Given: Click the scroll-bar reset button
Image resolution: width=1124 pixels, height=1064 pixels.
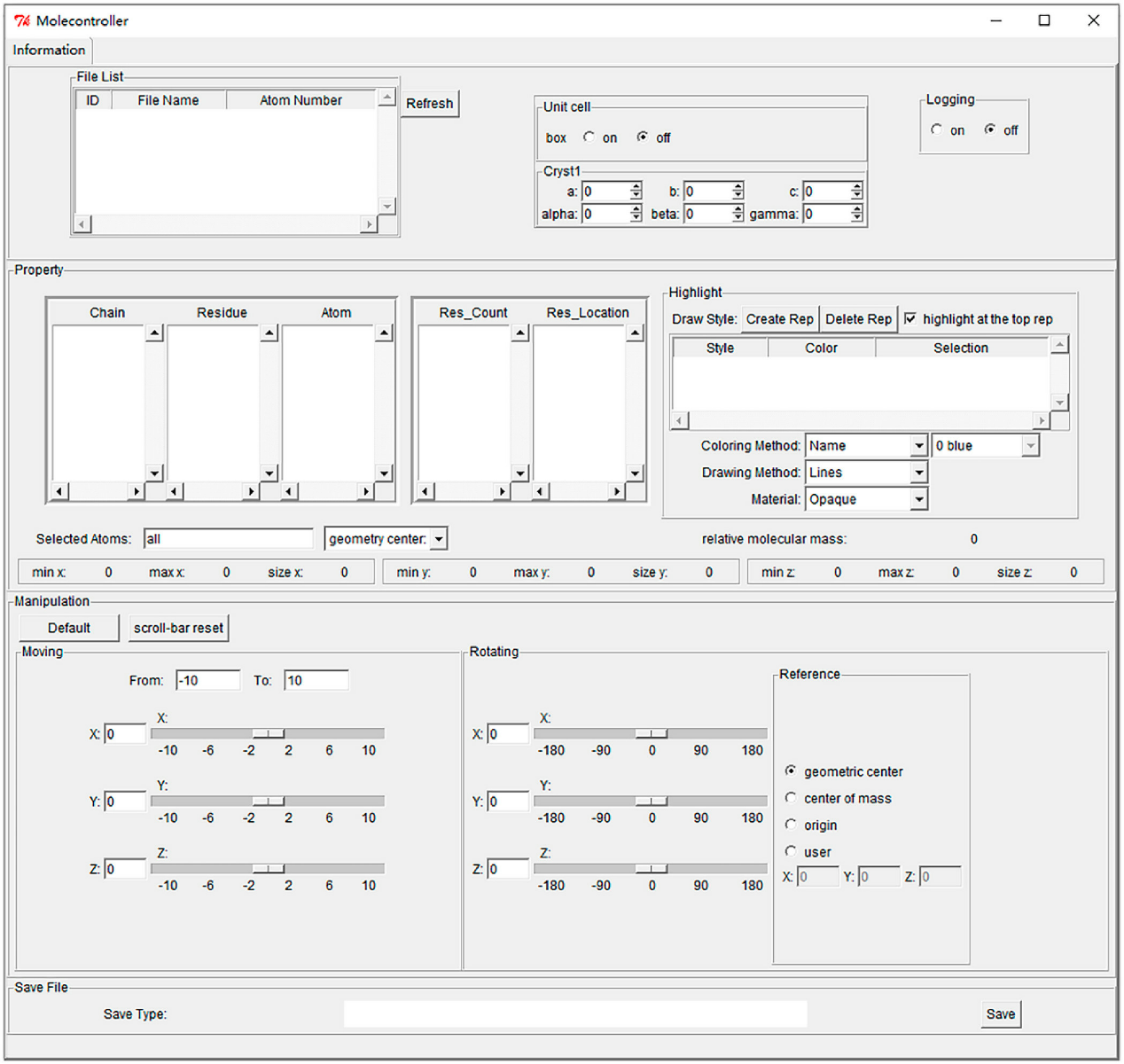Looking at the screenshot, I should (x=178, y=629).
